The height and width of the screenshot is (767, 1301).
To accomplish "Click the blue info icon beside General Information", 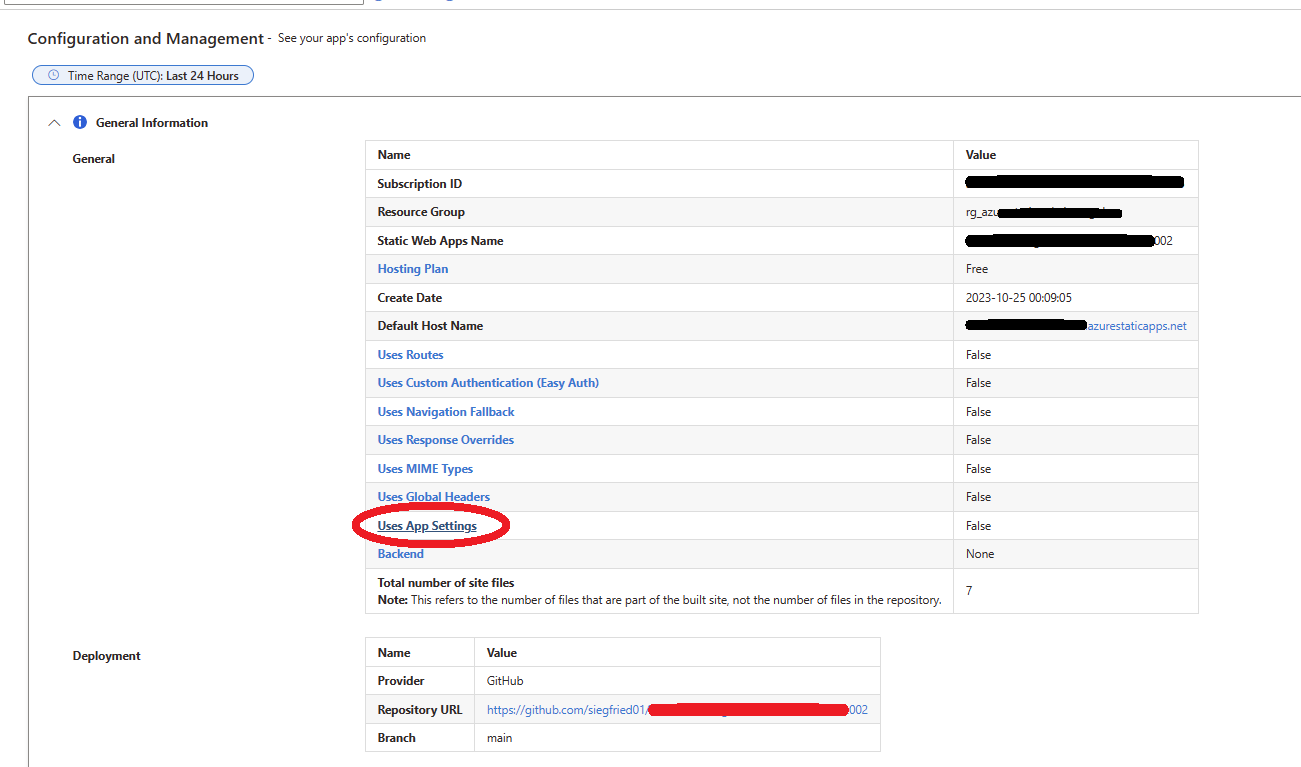I will click(x=80, y=122).
